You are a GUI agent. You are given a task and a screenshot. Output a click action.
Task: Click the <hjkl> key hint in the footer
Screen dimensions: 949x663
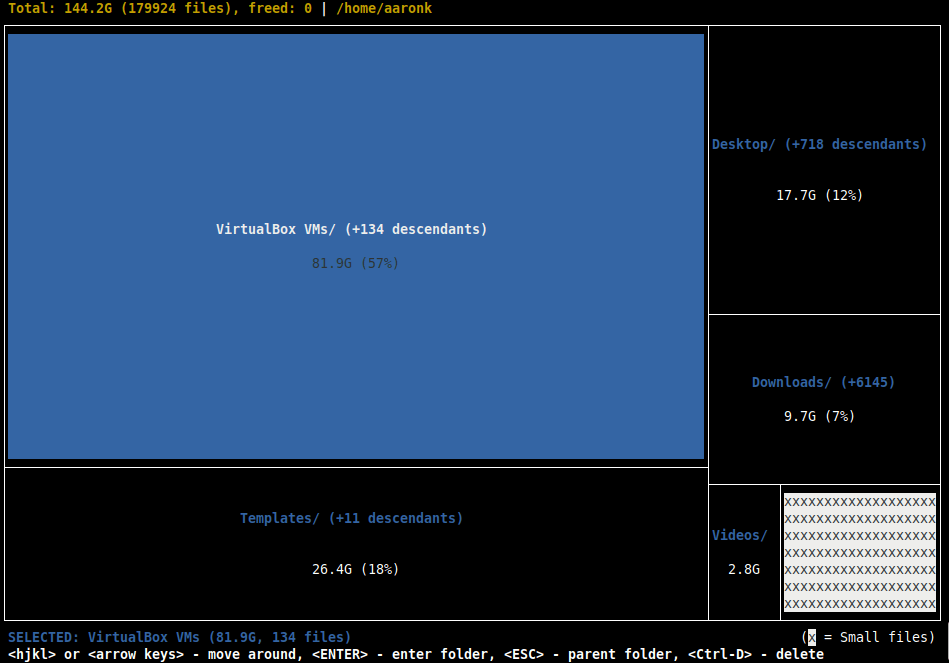[x=32, y=654]
